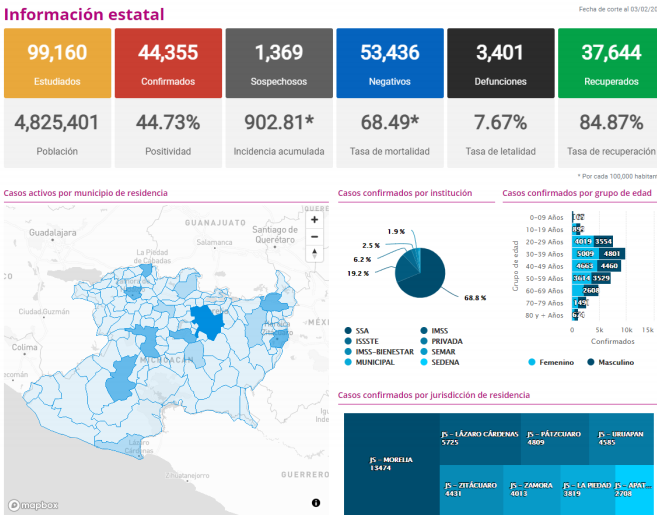The height and width of the screenshot is (515, 657).
Task: Click the Recuperados green card
Action: point(608,63)
